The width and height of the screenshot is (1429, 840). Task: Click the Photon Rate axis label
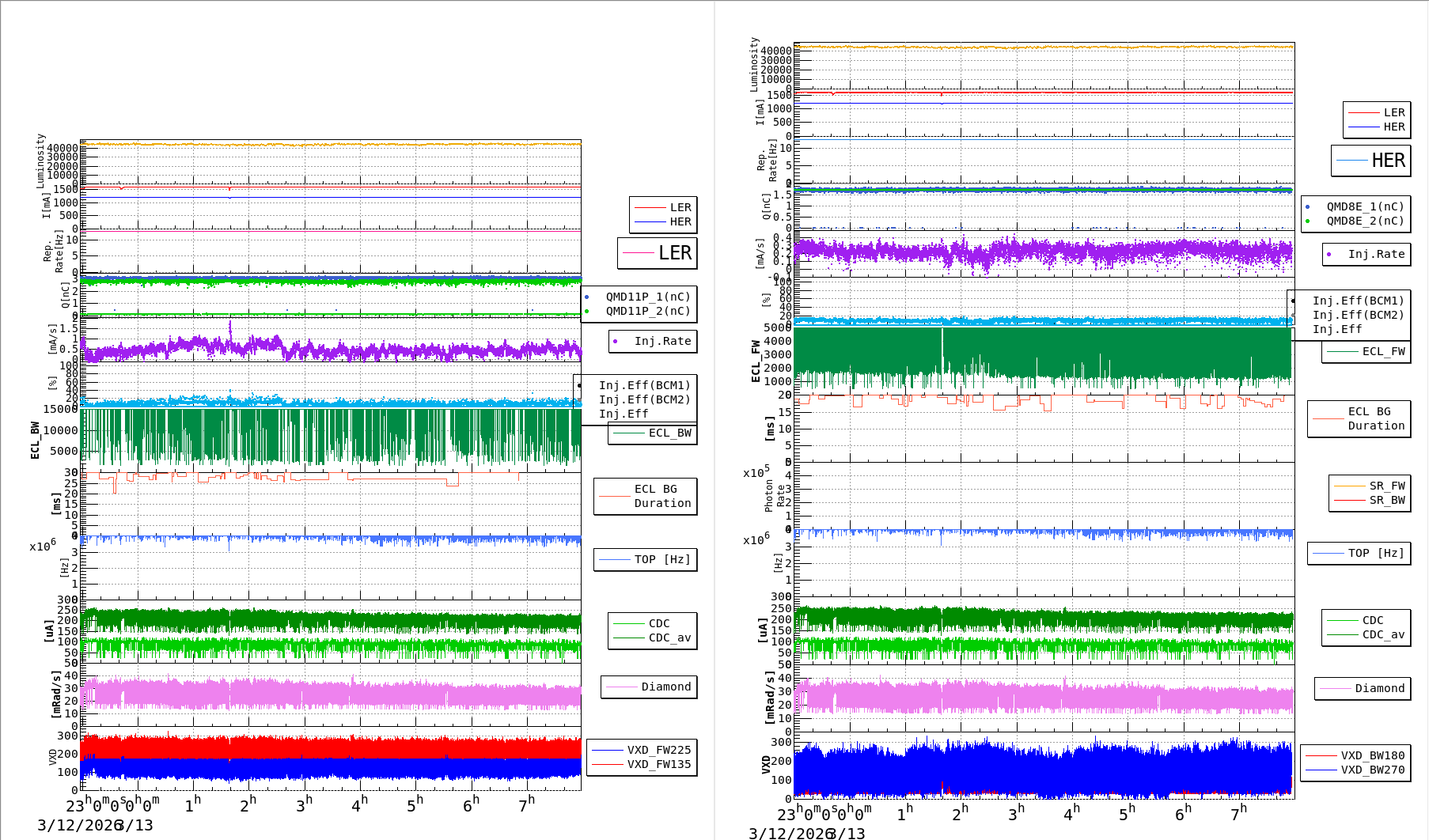[x=775, y=496]
